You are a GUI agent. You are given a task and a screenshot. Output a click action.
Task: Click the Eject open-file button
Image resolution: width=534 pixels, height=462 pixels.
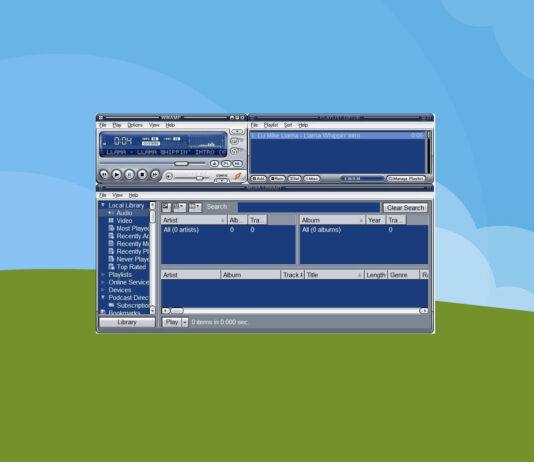(x=214, y=164)
